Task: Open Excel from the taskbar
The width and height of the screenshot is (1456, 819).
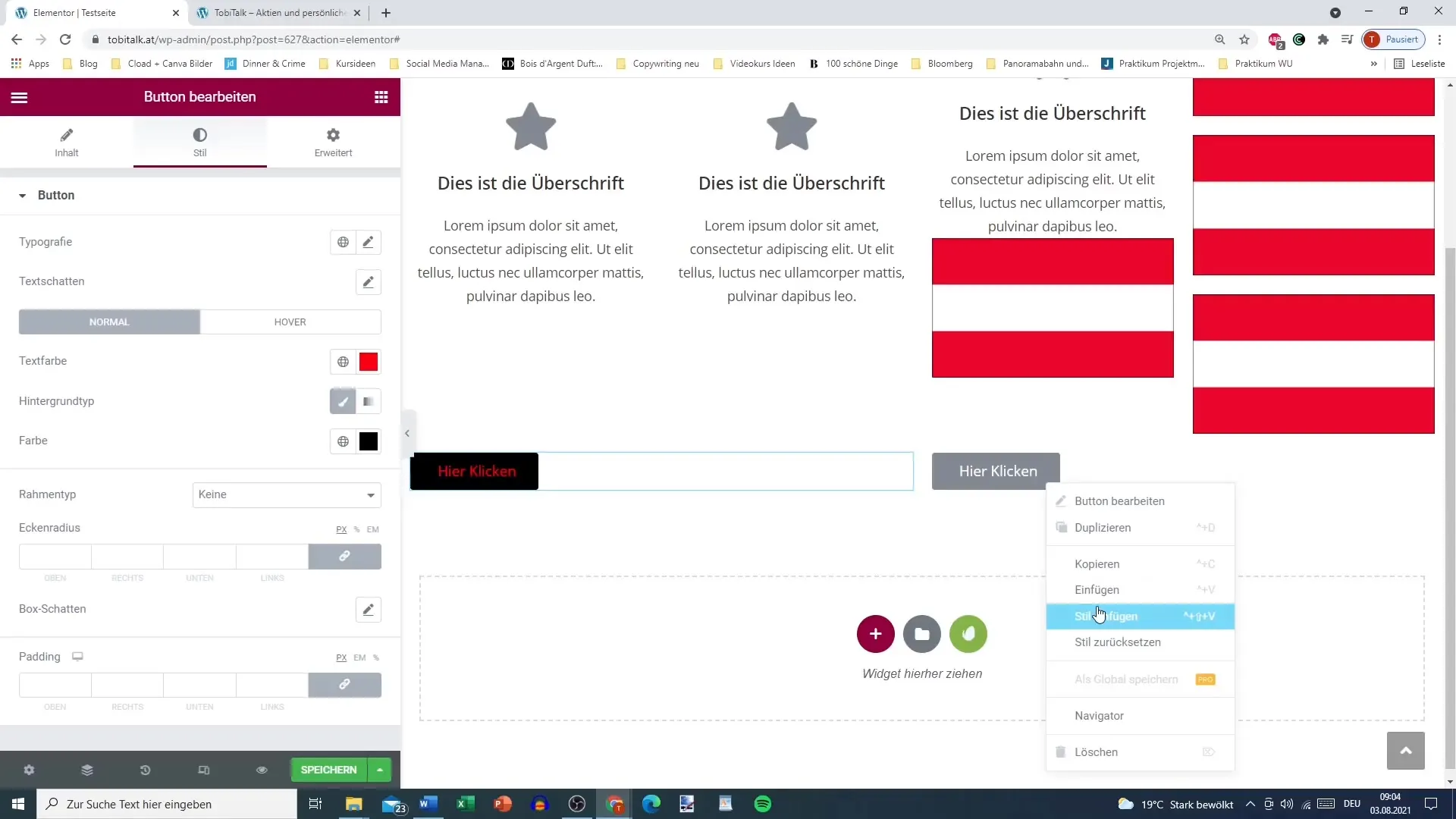Action: pos(466,804)
